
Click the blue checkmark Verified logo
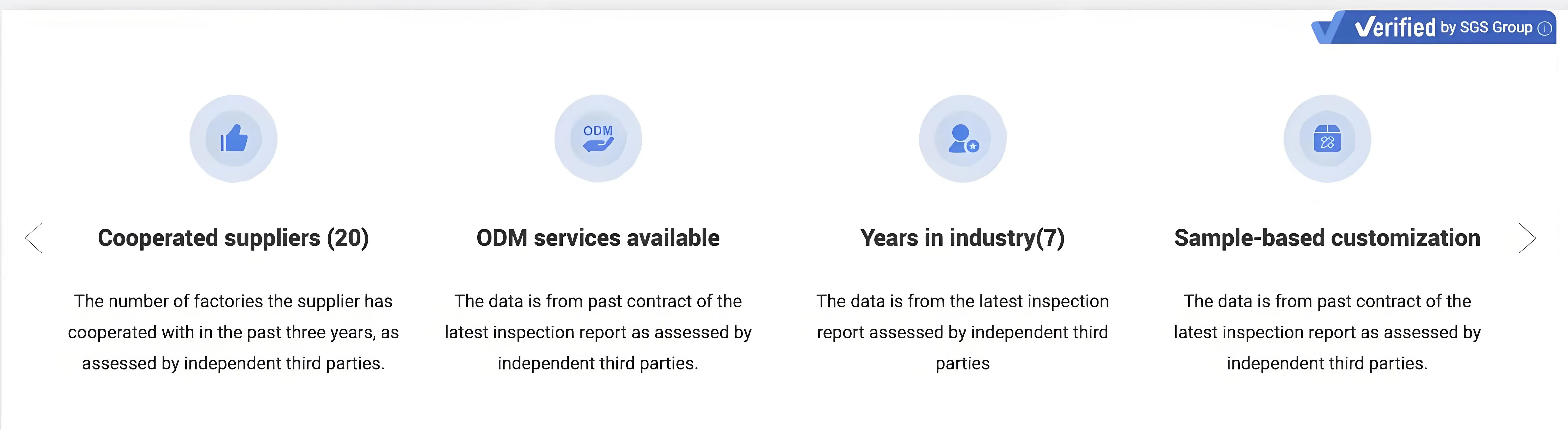click(1328, 29)
